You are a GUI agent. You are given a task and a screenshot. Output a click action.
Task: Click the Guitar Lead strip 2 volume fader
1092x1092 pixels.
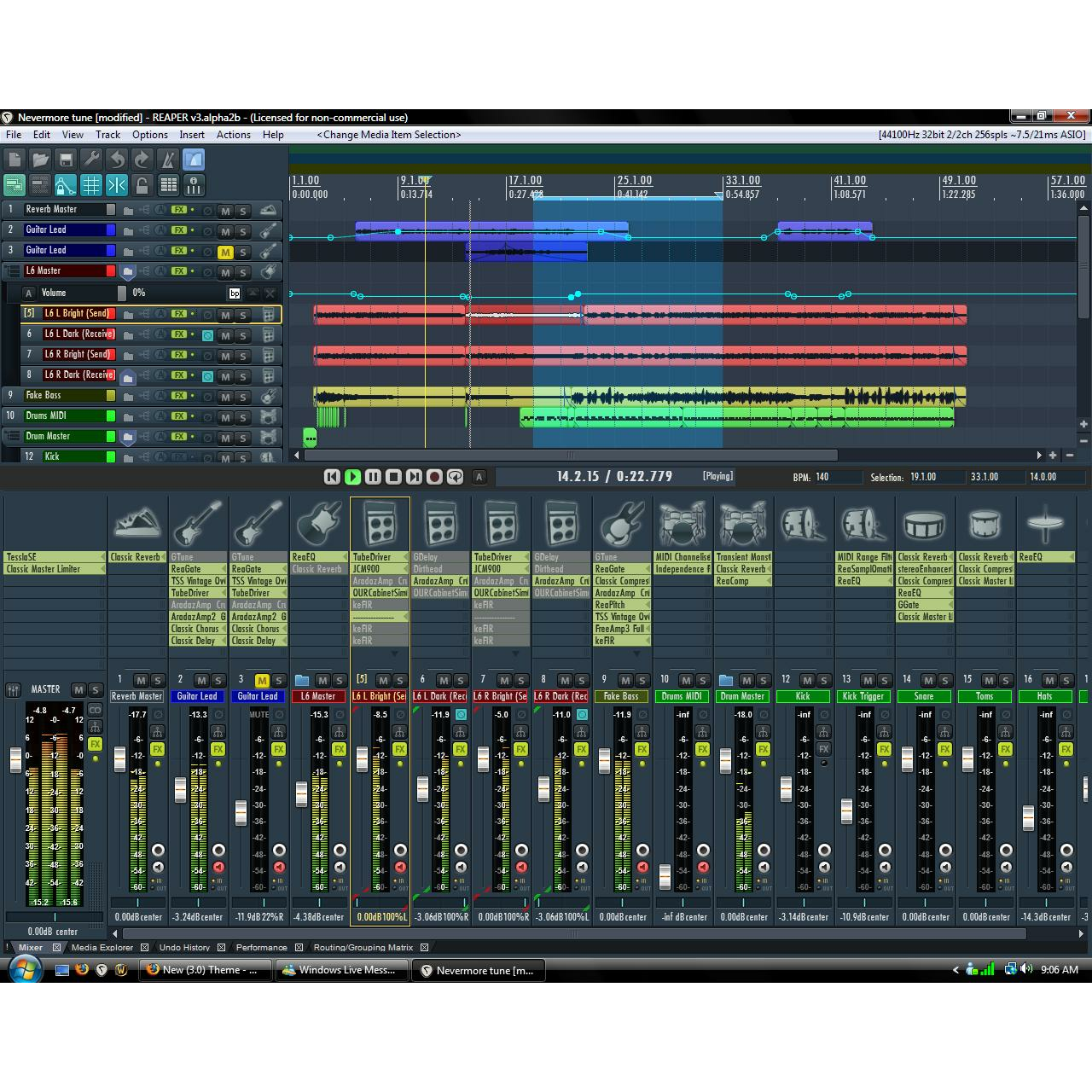click(x=180, y=789)
